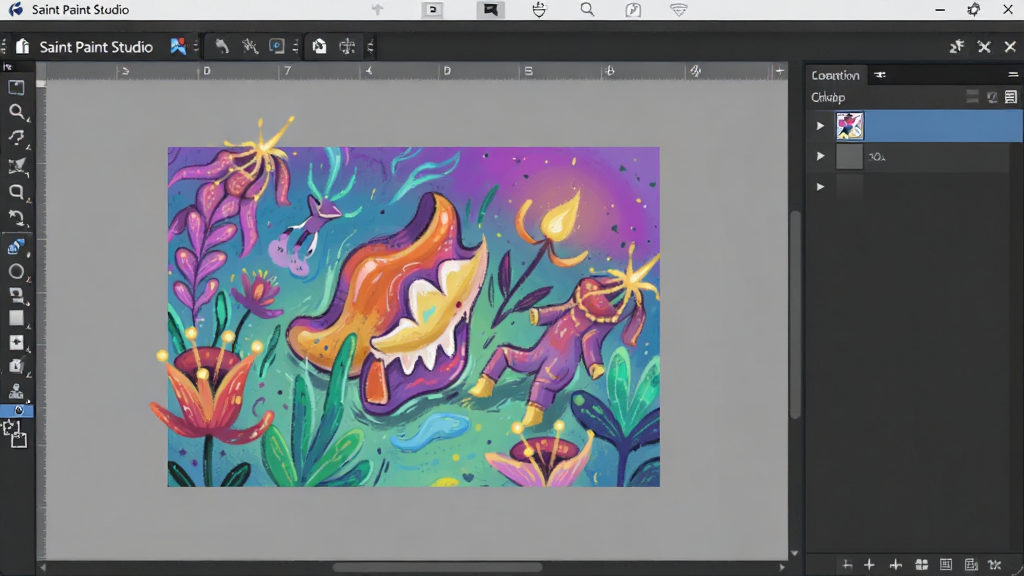Select the lasso tool in left toolbar

coord(16,138)
